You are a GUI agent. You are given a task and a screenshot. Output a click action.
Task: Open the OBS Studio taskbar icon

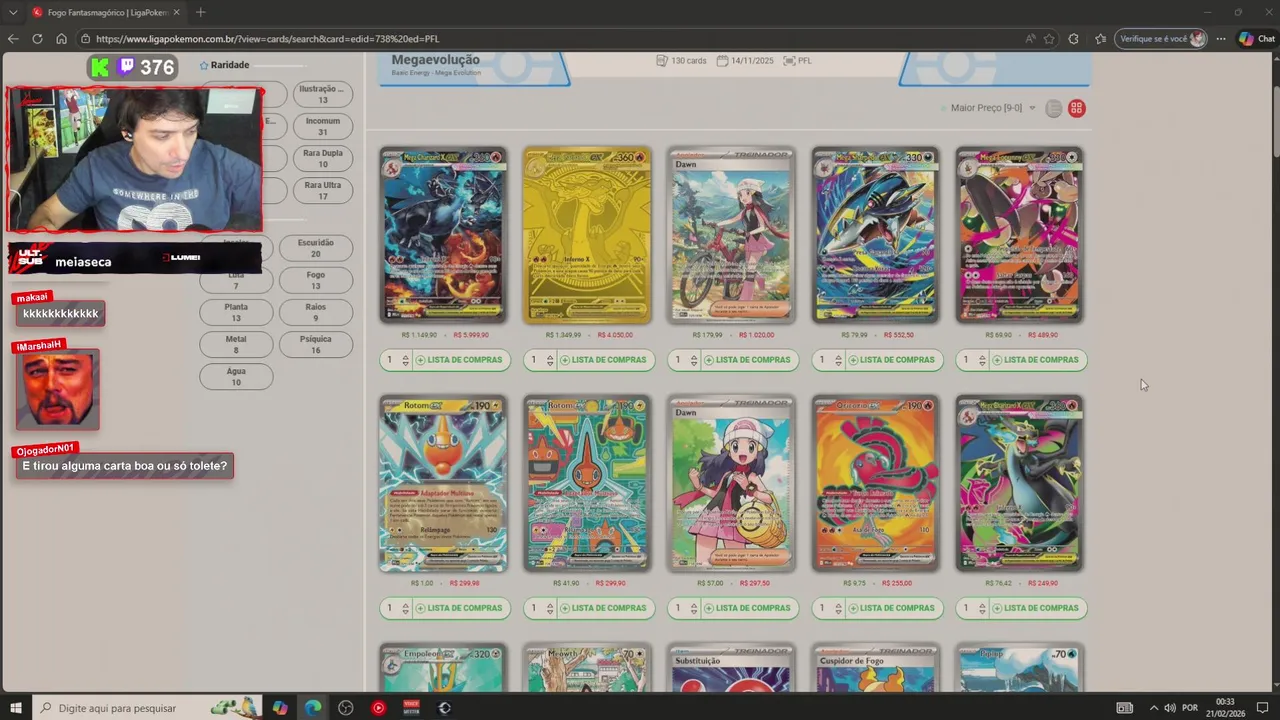[346, 708]
